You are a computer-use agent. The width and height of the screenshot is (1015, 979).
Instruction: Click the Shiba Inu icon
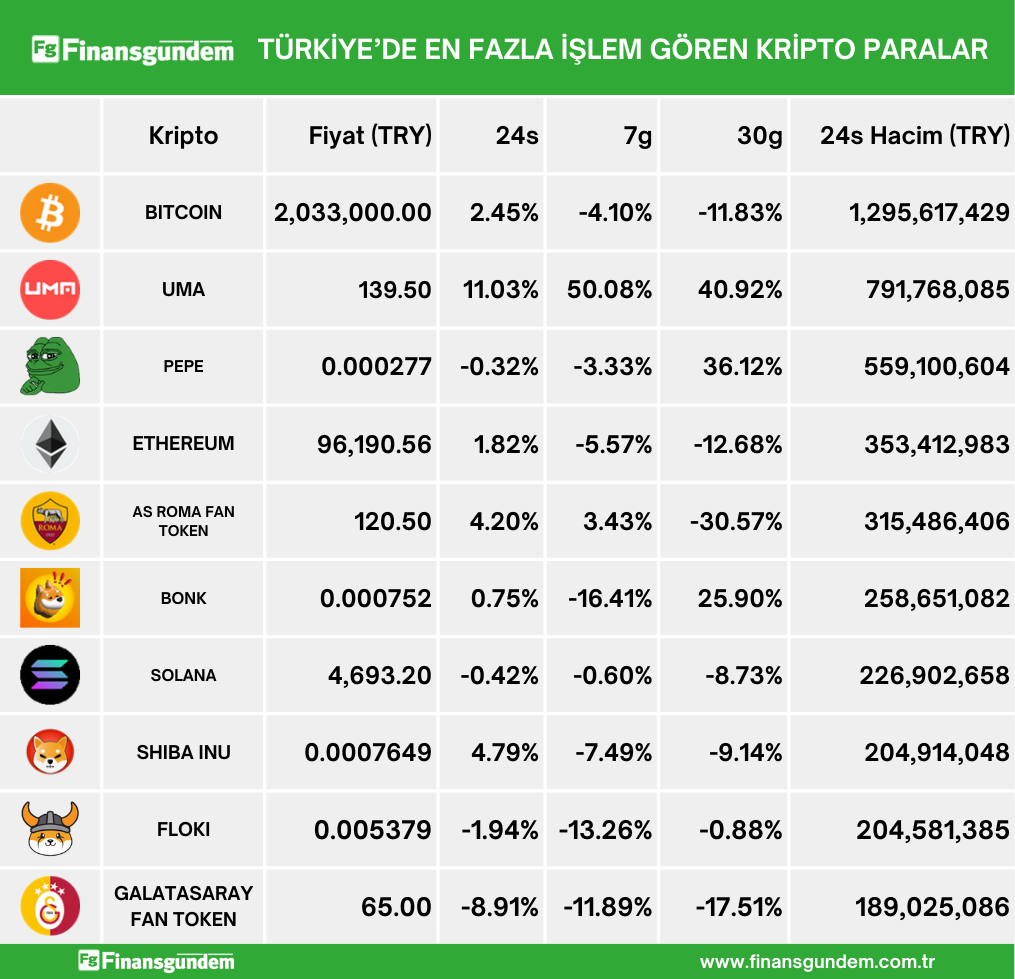pos(50,752)
